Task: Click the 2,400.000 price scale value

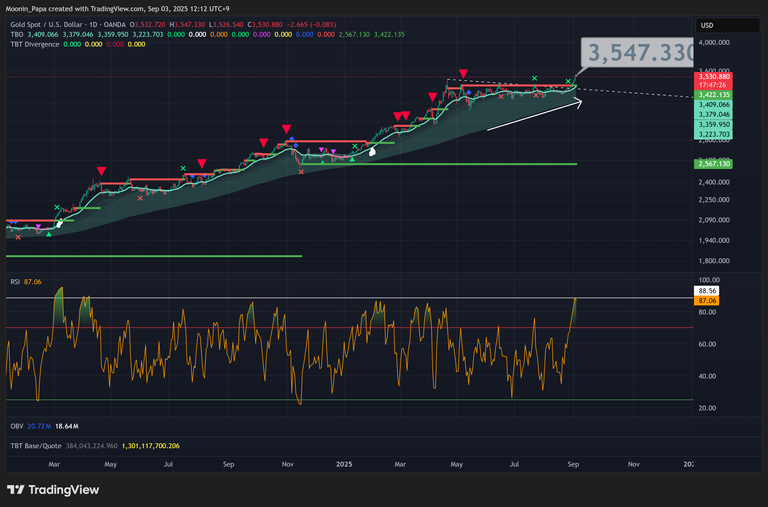Action: pos(714,182)
